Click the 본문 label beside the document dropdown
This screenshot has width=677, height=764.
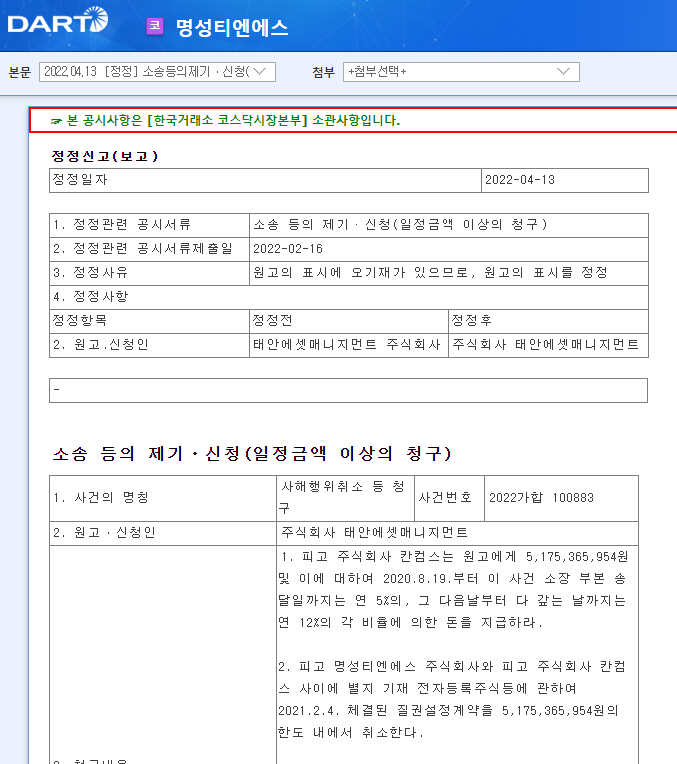20,72
